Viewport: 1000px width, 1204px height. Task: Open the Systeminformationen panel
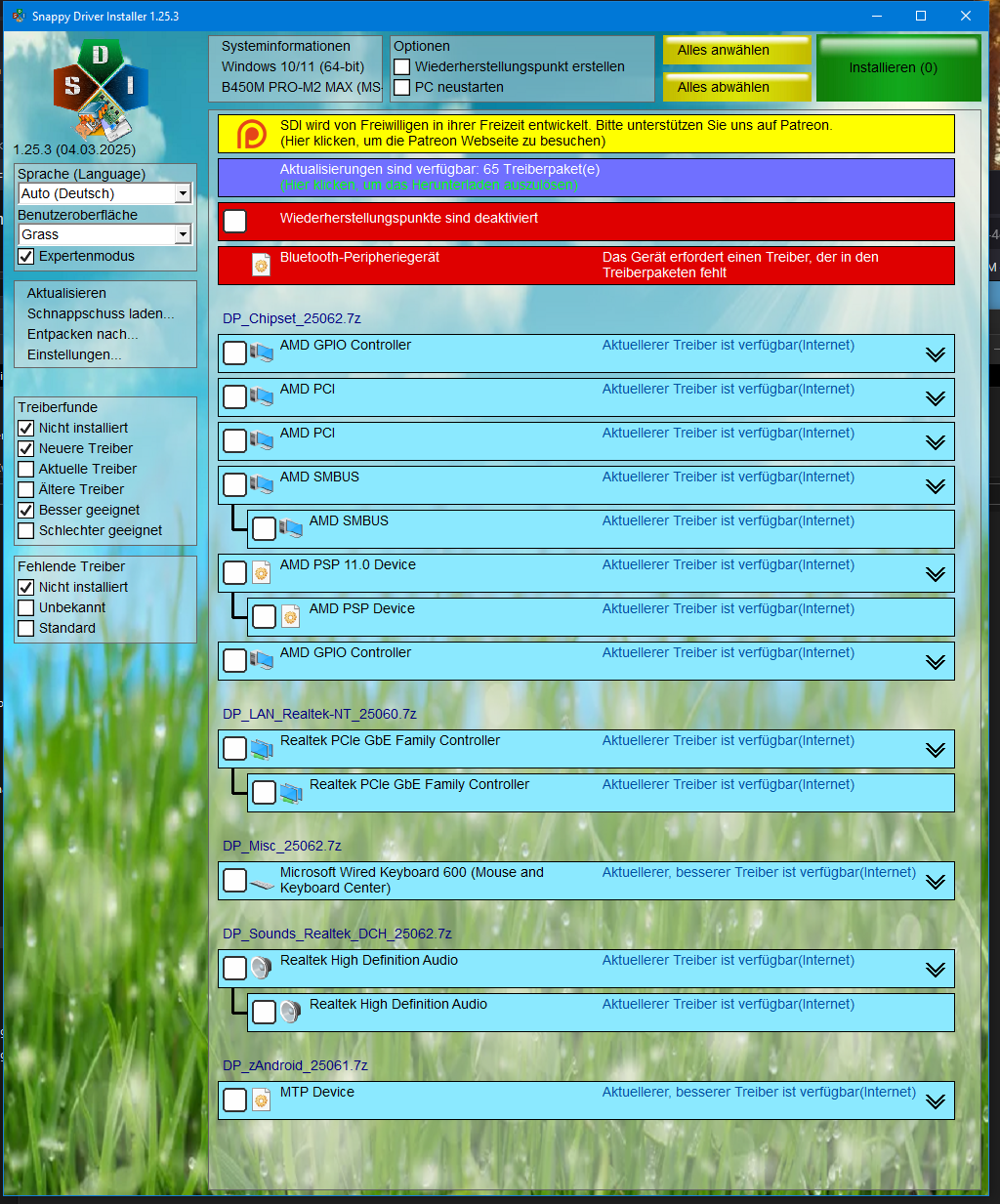[x=295, y=68]
